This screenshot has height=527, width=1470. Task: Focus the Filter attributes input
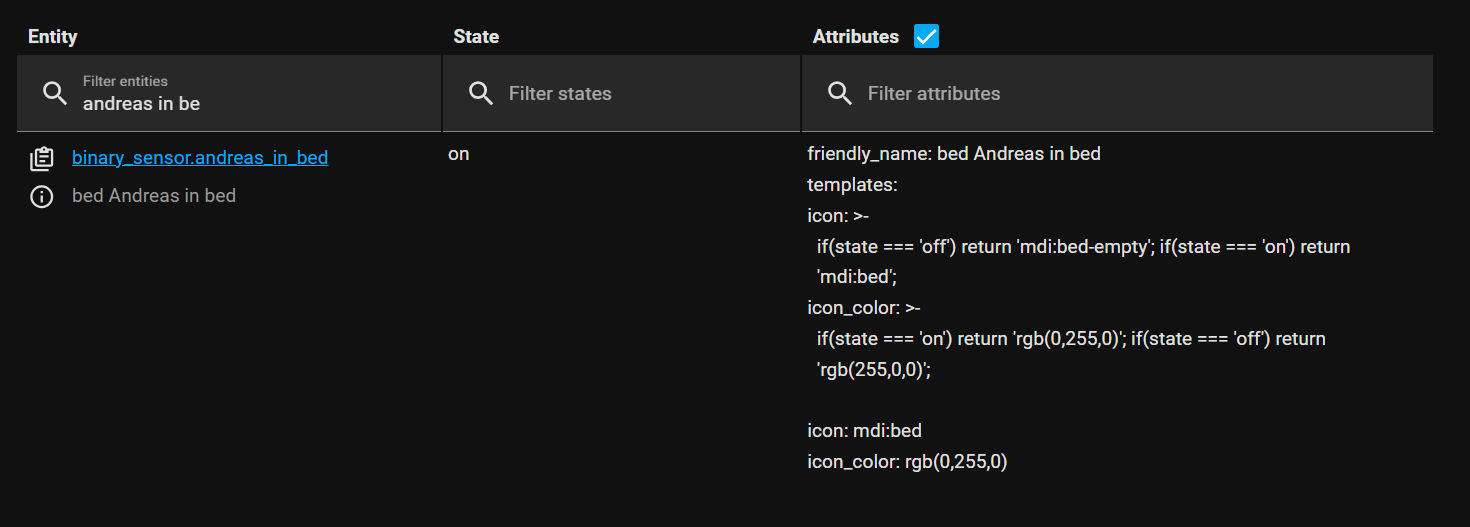tap(1117, 93)
